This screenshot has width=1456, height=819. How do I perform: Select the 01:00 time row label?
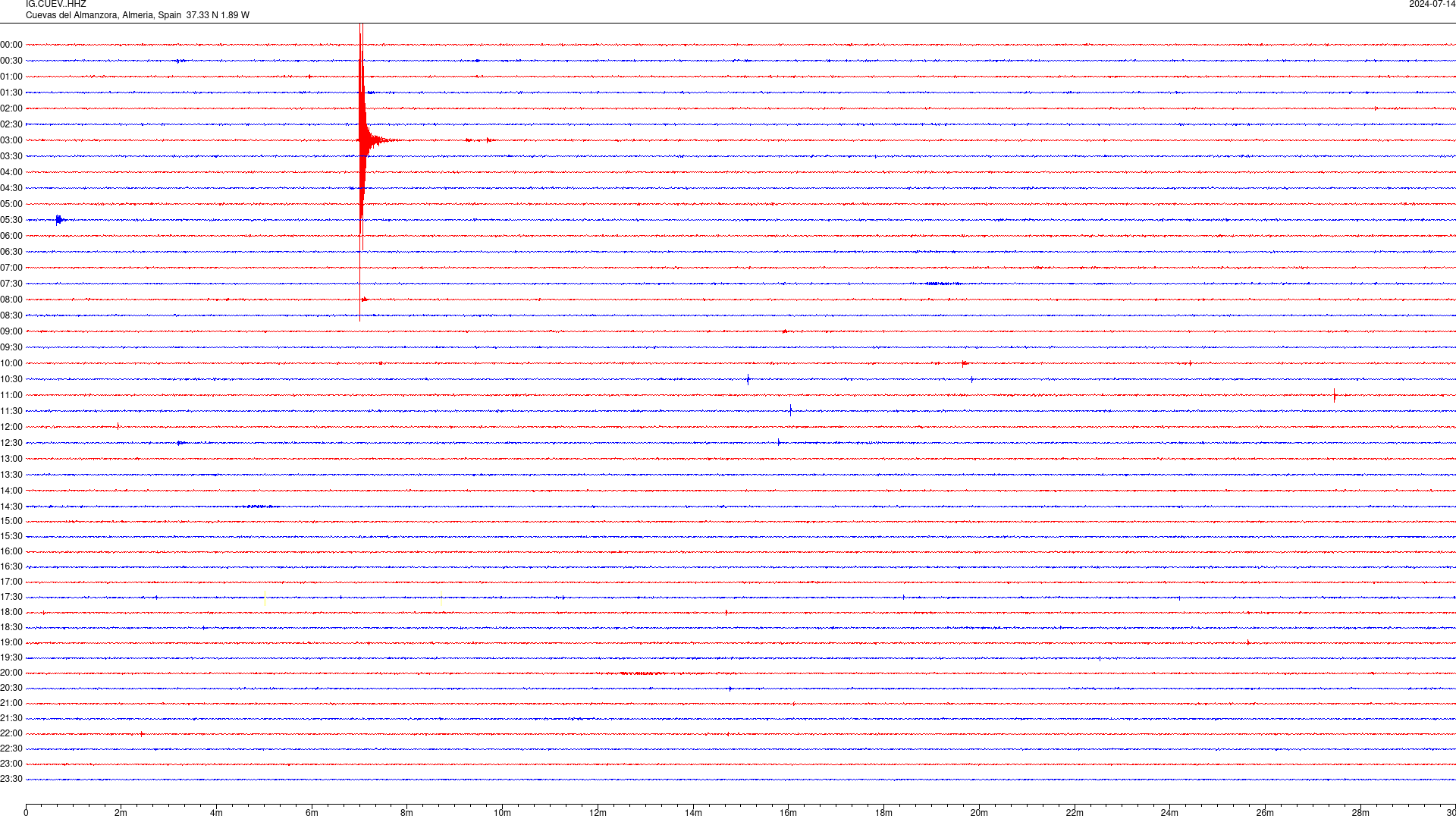(x=11, y=77)
